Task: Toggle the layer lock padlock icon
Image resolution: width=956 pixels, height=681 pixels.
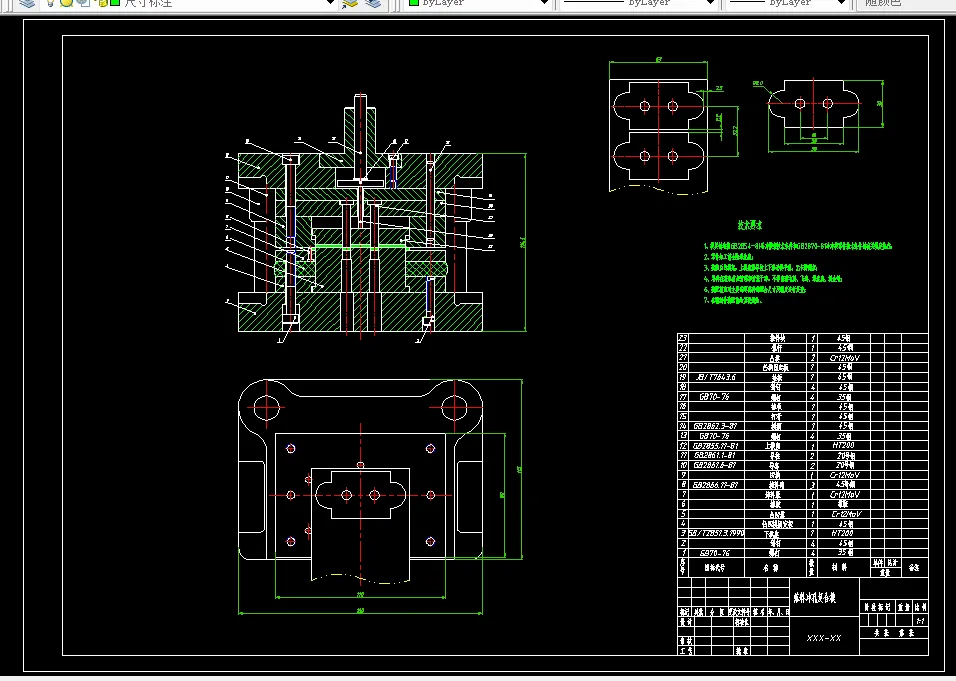Action: [x=102, y=3]
